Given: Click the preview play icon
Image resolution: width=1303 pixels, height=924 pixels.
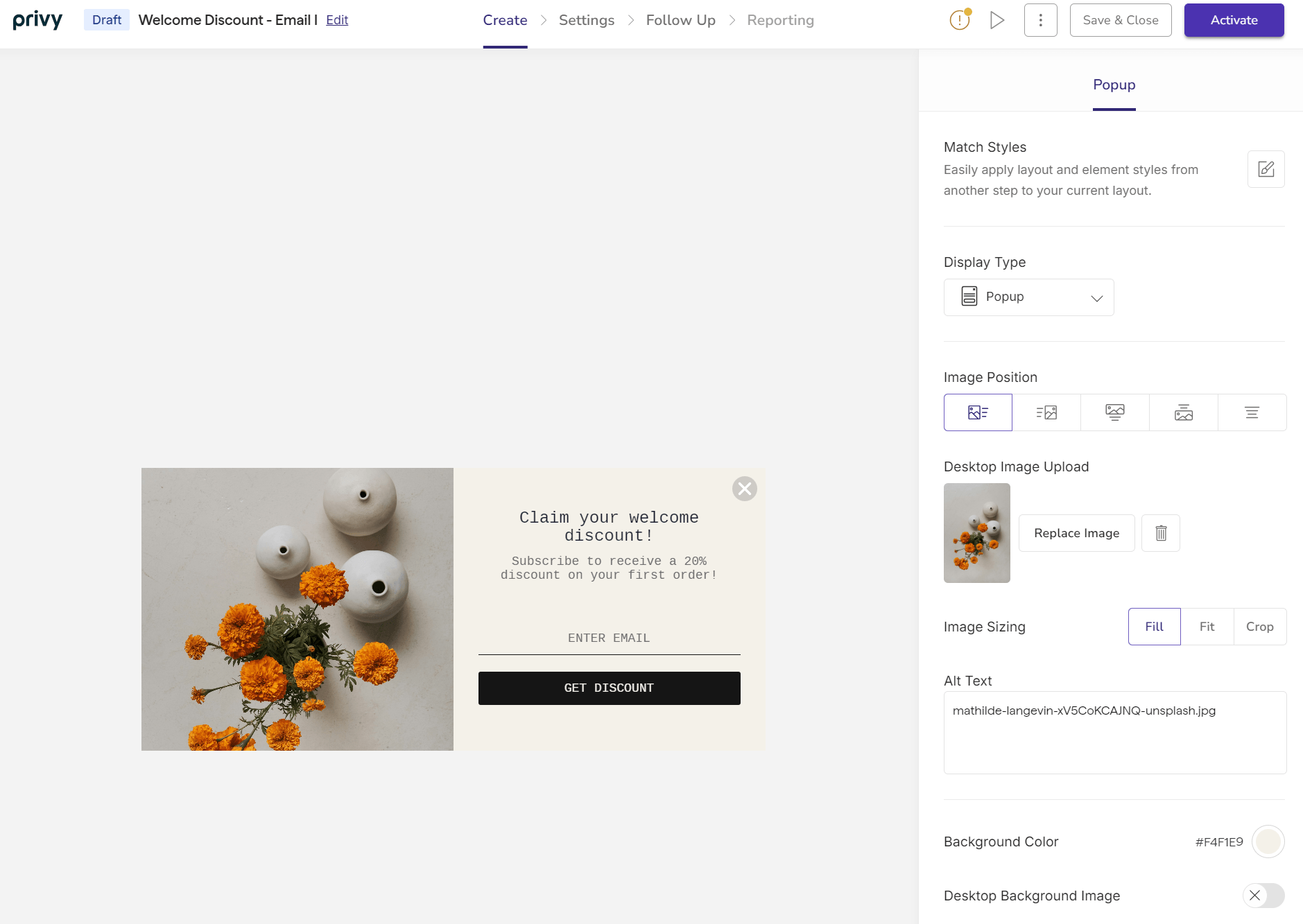Looking at the screenshot, I should click(997, 20).
